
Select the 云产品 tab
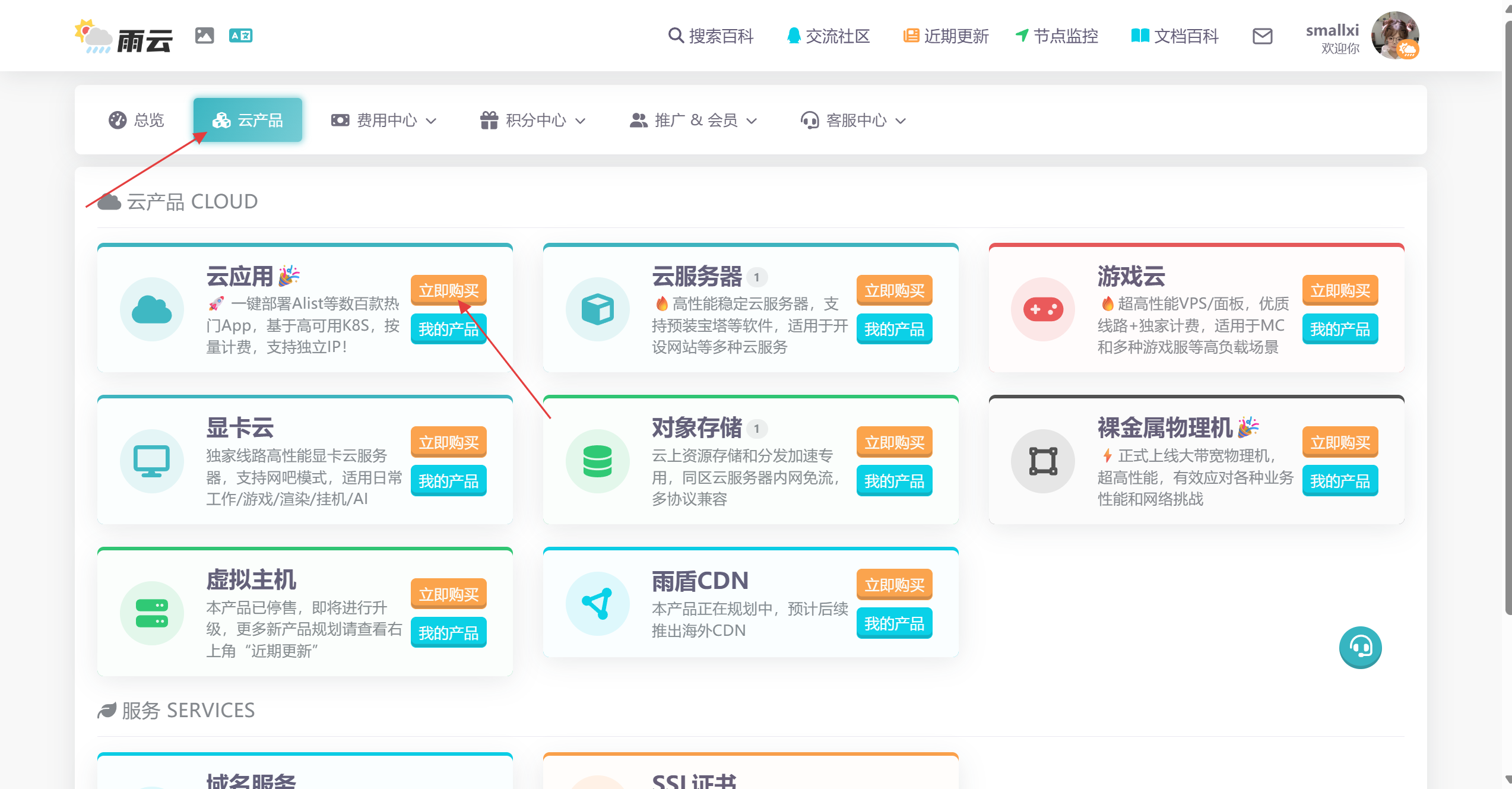click(248, 121)
